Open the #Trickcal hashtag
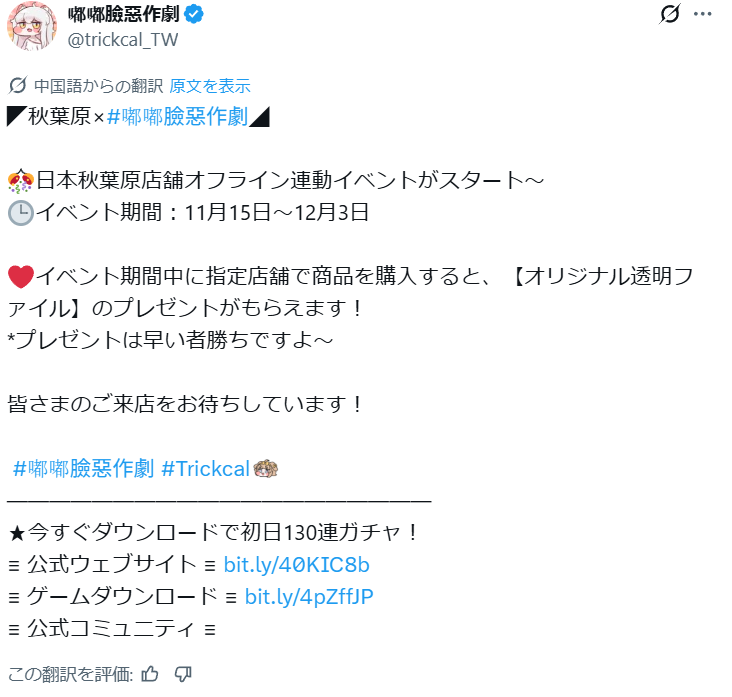The image size is (732, 697). (205, 469)
